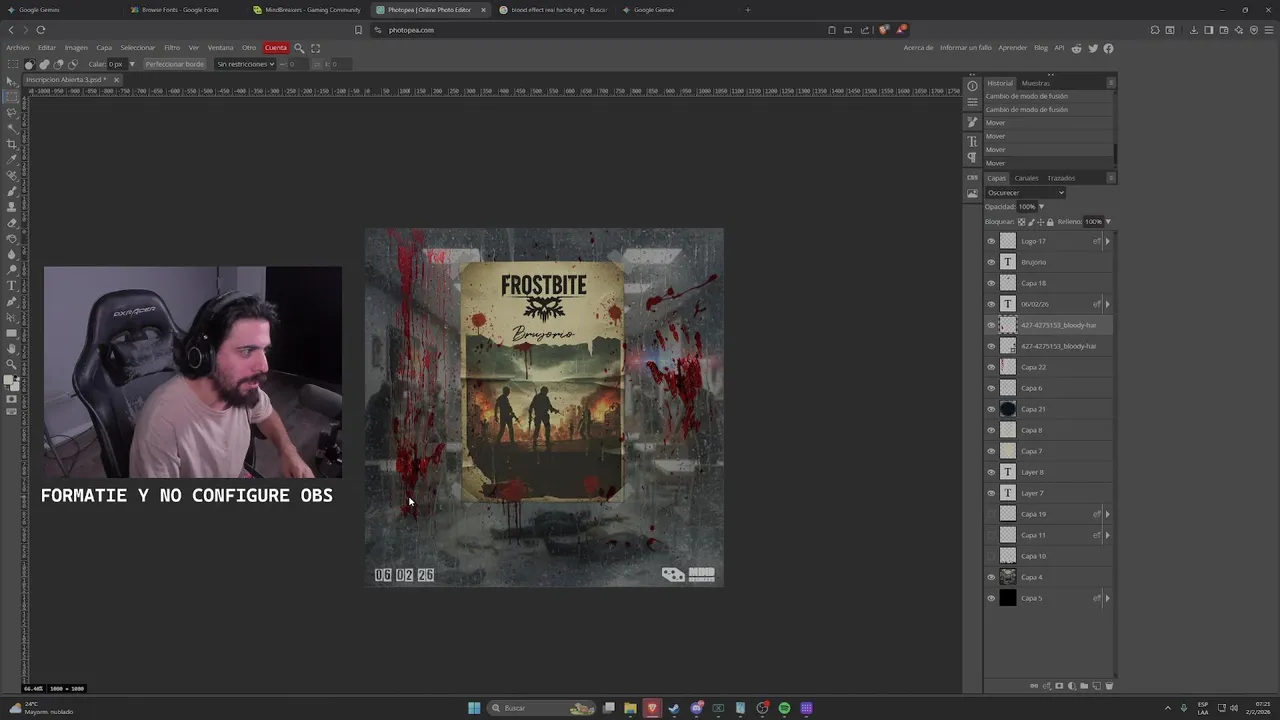1280x720 pixels.
Task: Select the Rectangular Marquee tool
Action: (12, 97)
